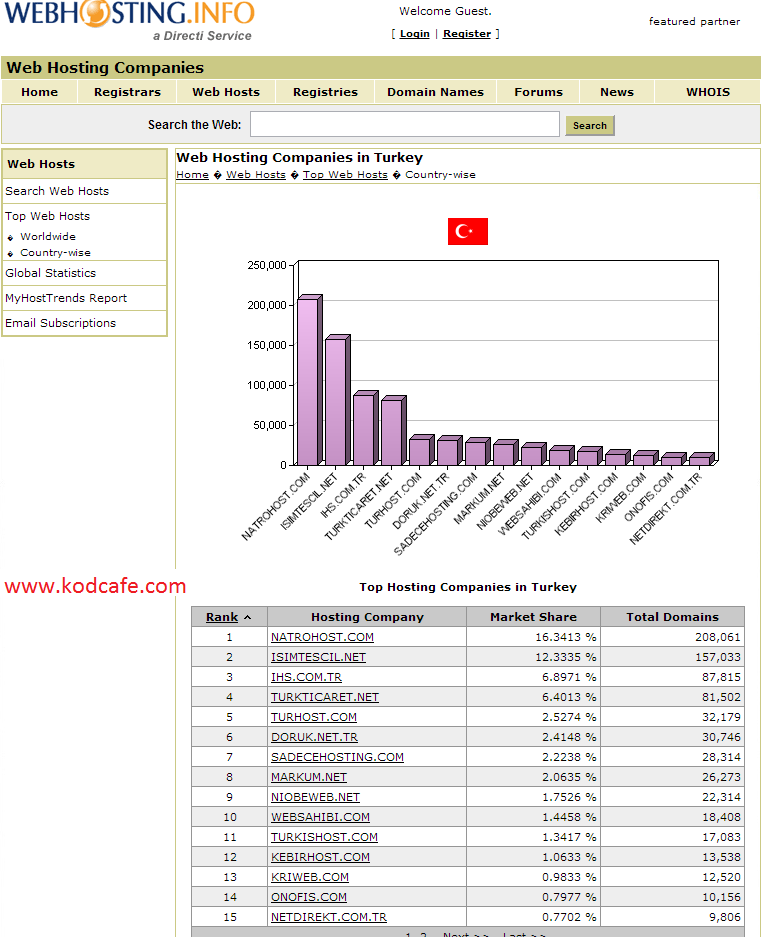
Task: Open the Forums menu tab
Action: point(539,92)
